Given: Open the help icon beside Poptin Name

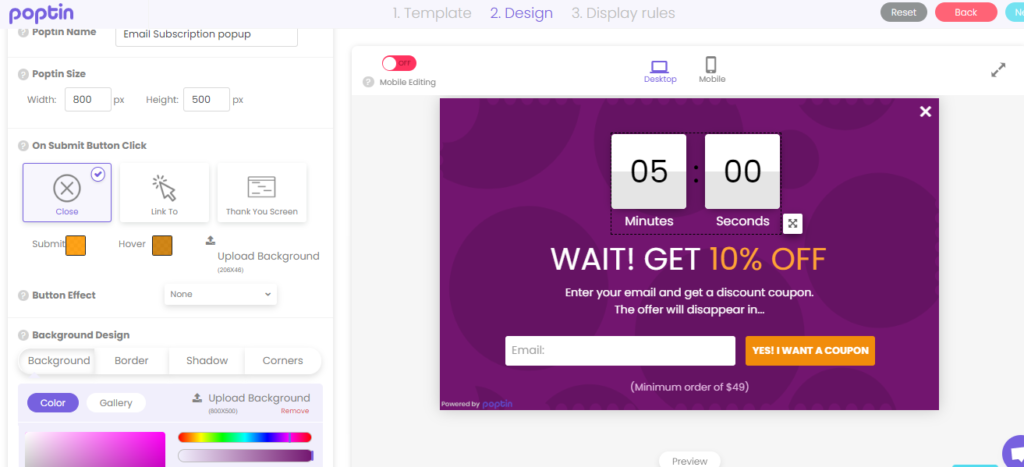Looking at the screenshot, I should pos(24,32).
